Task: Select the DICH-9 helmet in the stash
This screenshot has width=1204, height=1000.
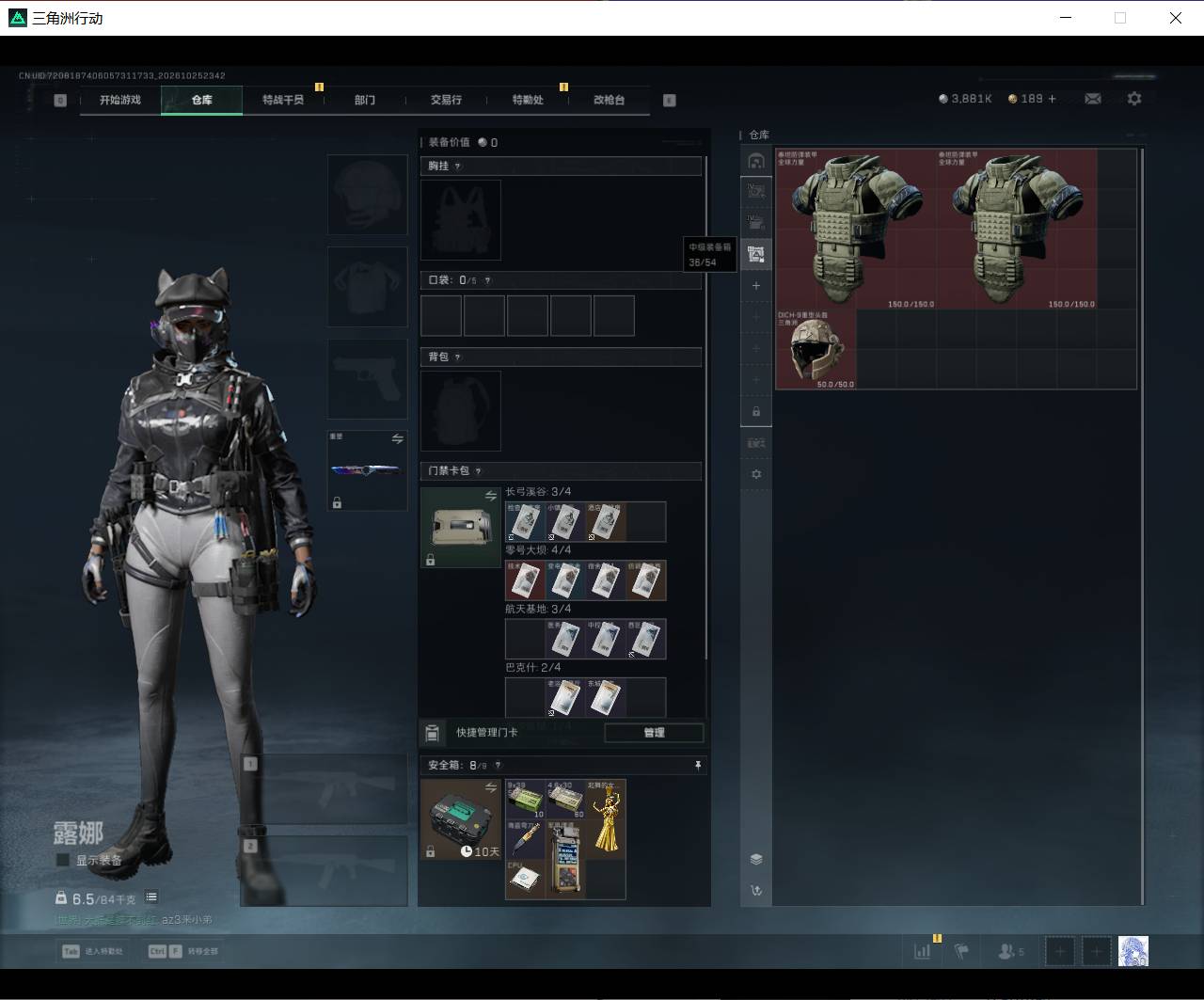Action: pos(816,349)
